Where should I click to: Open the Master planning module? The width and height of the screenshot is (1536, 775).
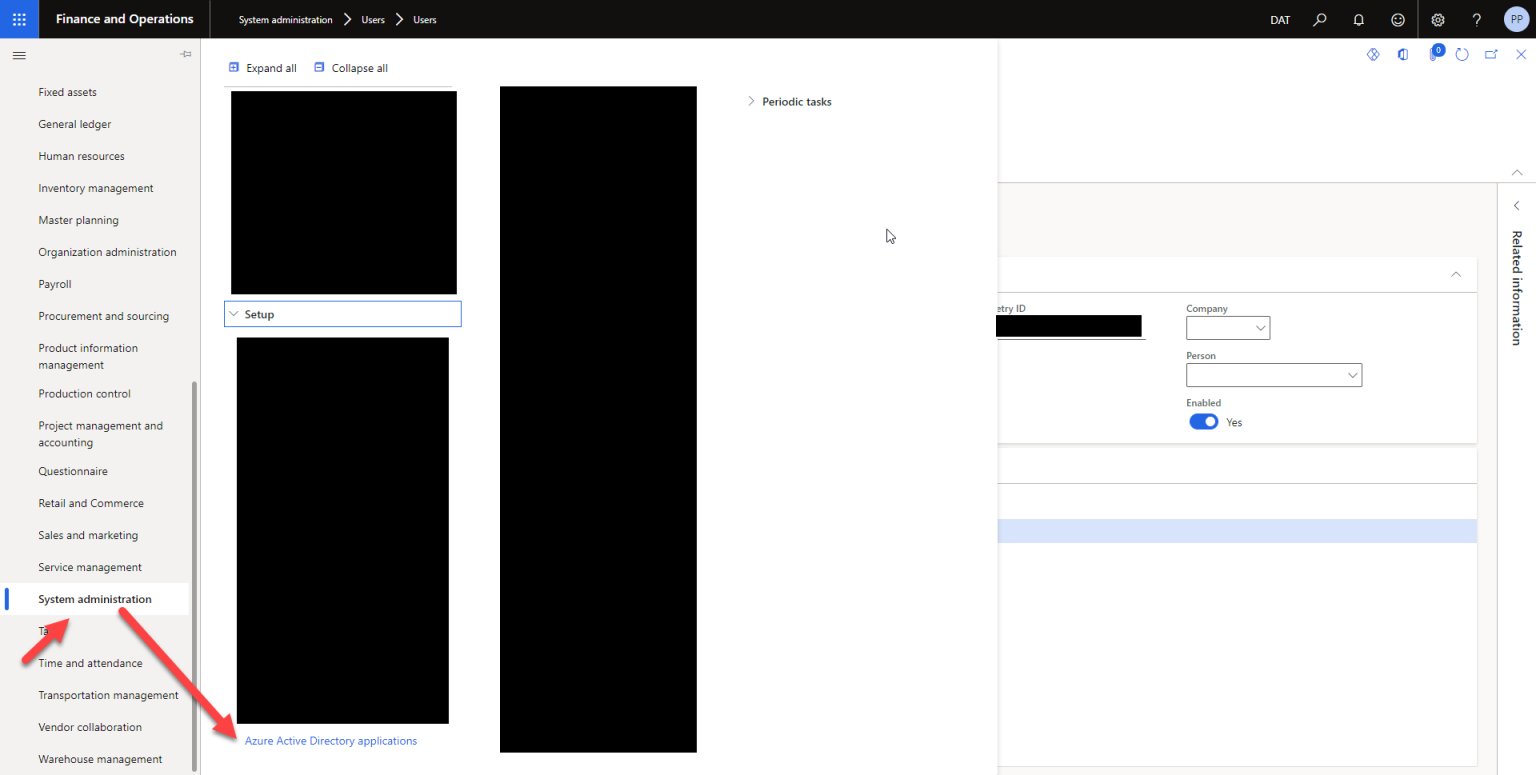click(78, 220)
